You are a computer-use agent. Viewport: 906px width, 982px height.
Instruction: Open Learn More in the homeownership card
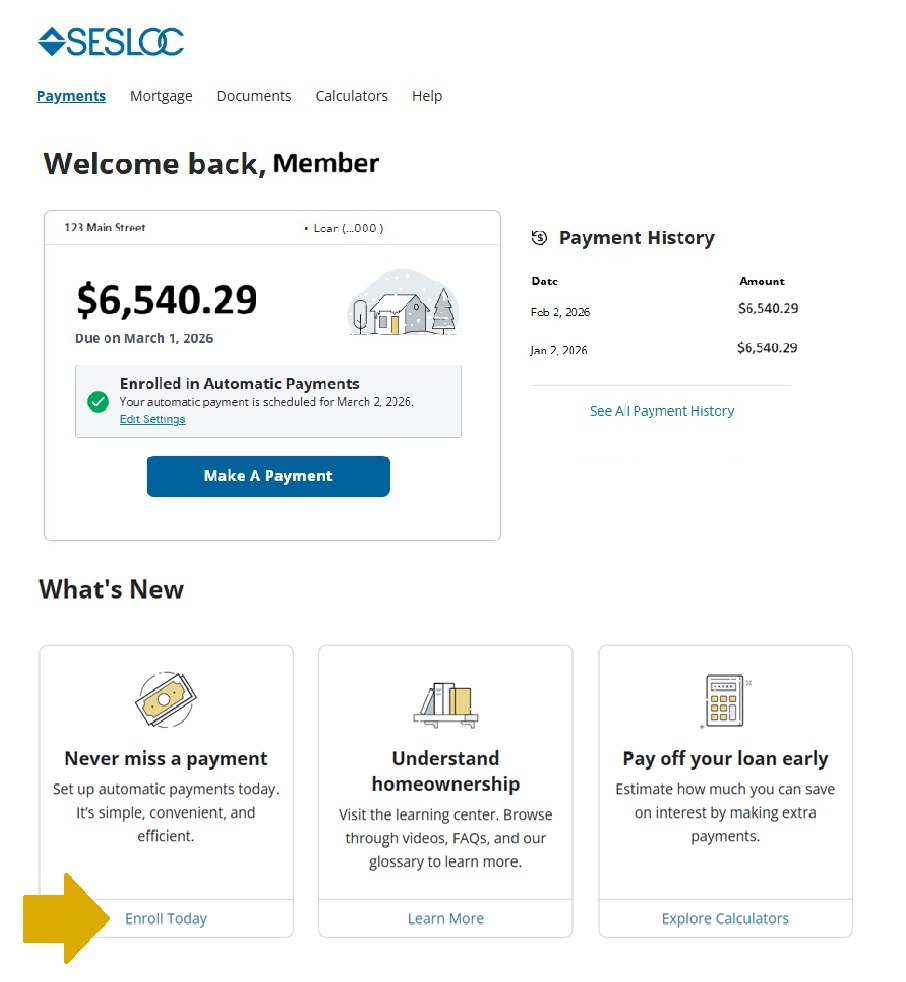445,918
